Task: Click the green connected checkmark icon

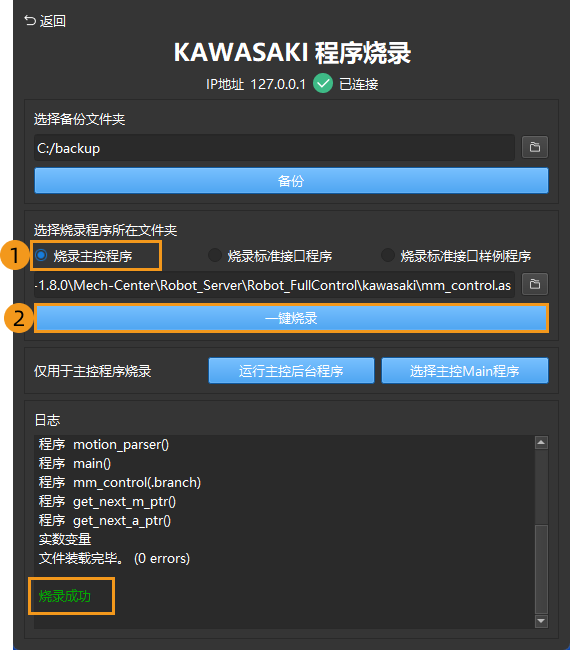Action: pos(323,83)
